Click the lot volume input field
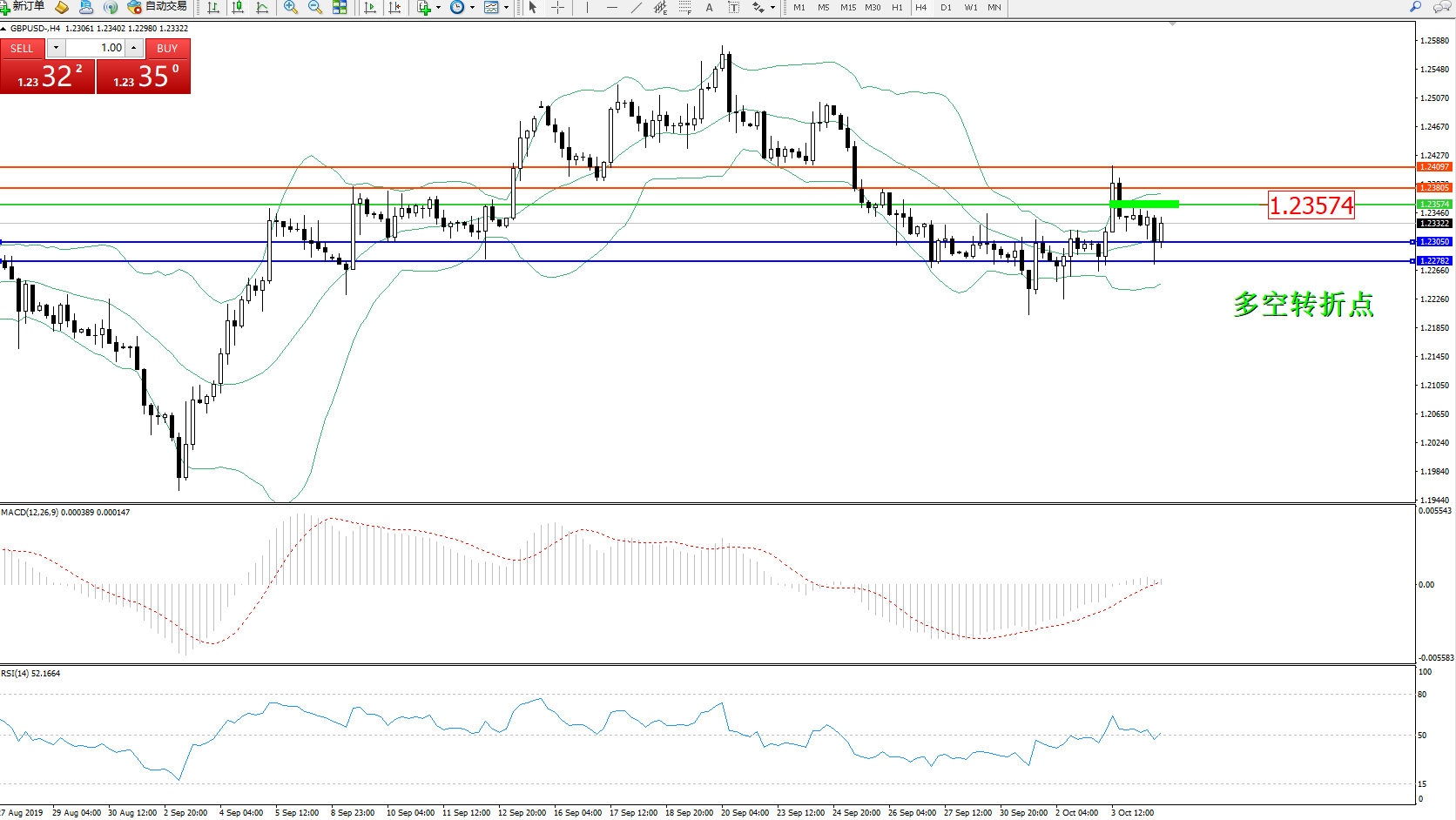 click(96, 48)
